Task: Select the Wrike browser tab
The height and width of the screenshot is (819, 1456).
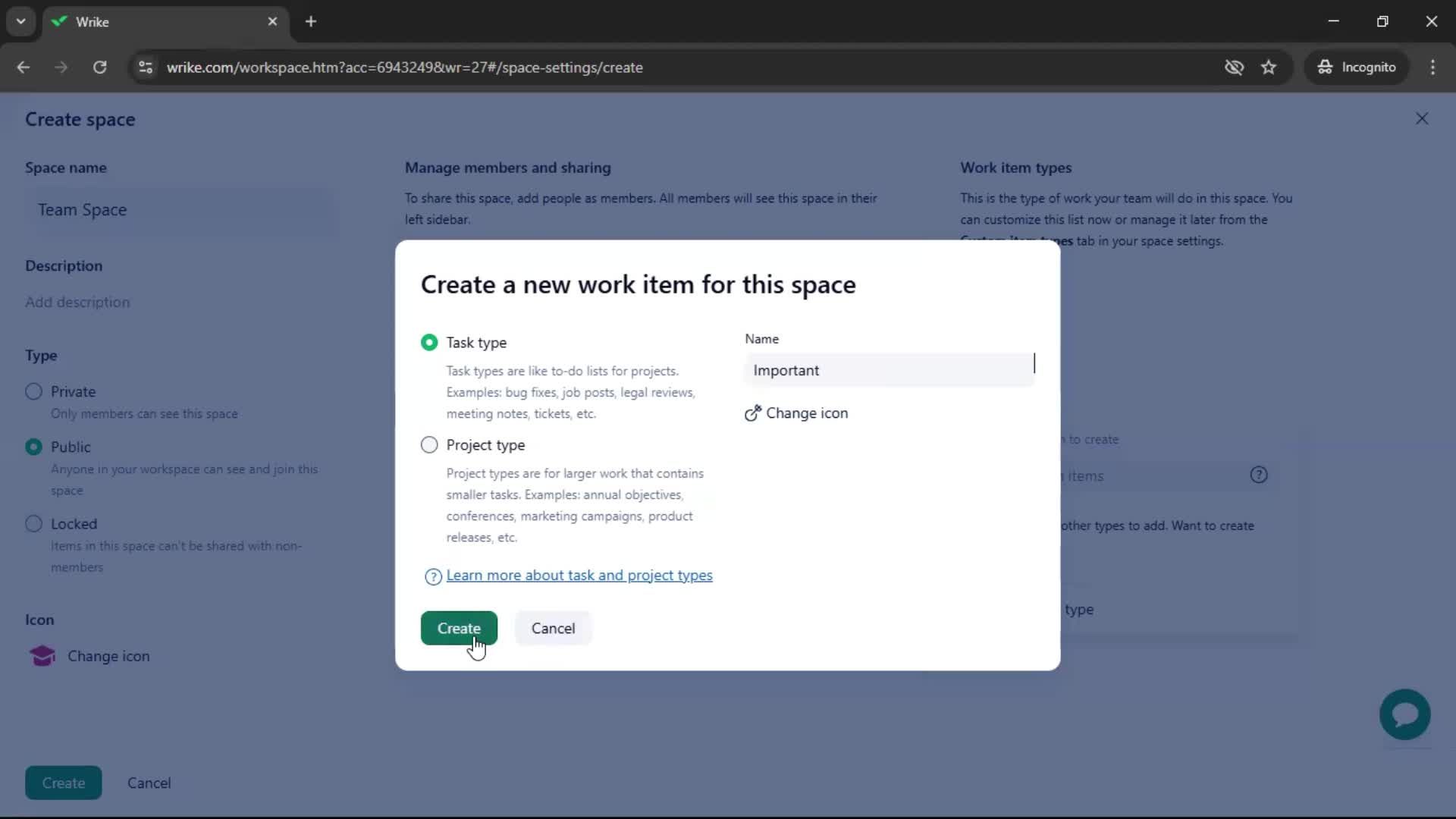Action: [x=165, y=22]
